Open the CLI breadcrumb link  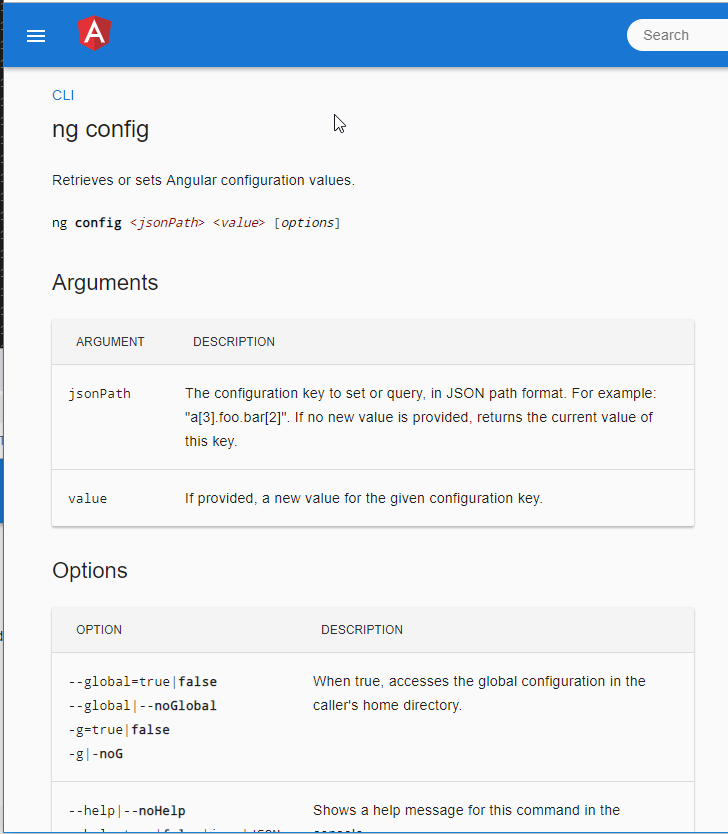tap(63, 95)
